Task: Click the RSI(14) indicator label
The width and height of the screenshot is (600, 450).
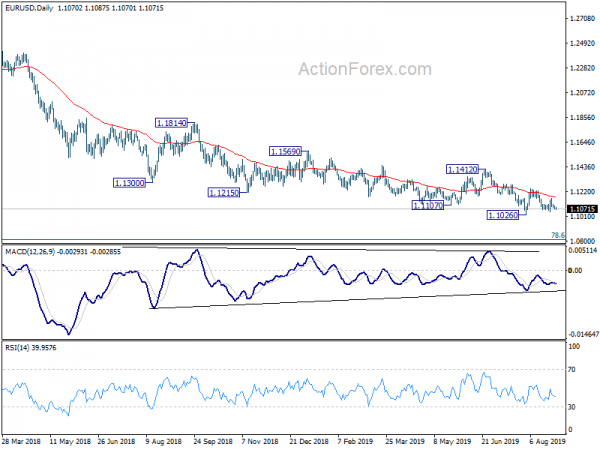Action: (18, 347)
